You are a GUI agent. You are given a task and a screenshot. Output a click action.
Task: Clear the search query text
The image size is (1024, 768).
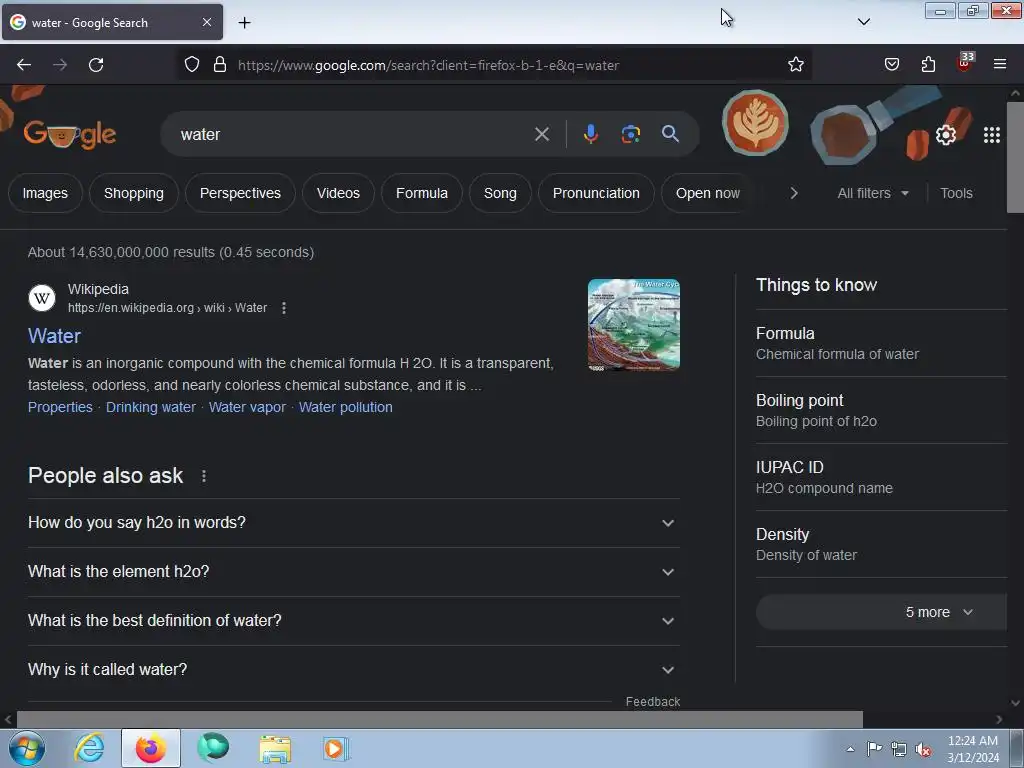(x=541, y=135)
